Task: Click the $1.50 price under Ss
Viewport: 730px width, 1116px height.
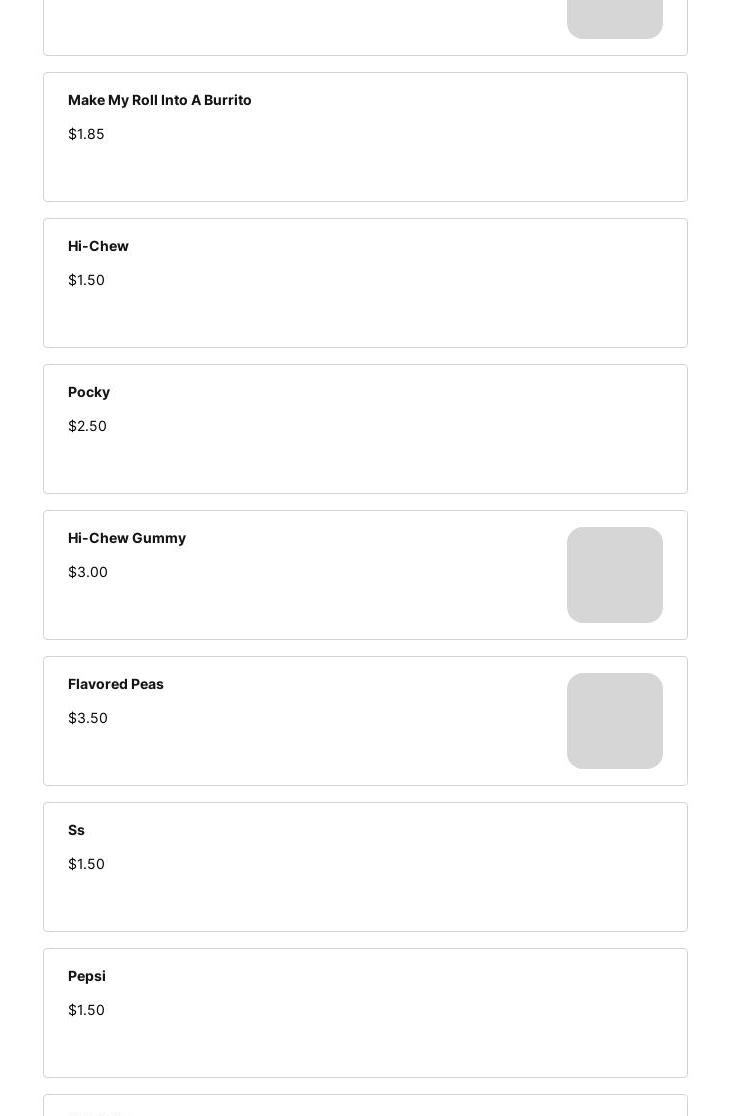Action: point(86,864)
